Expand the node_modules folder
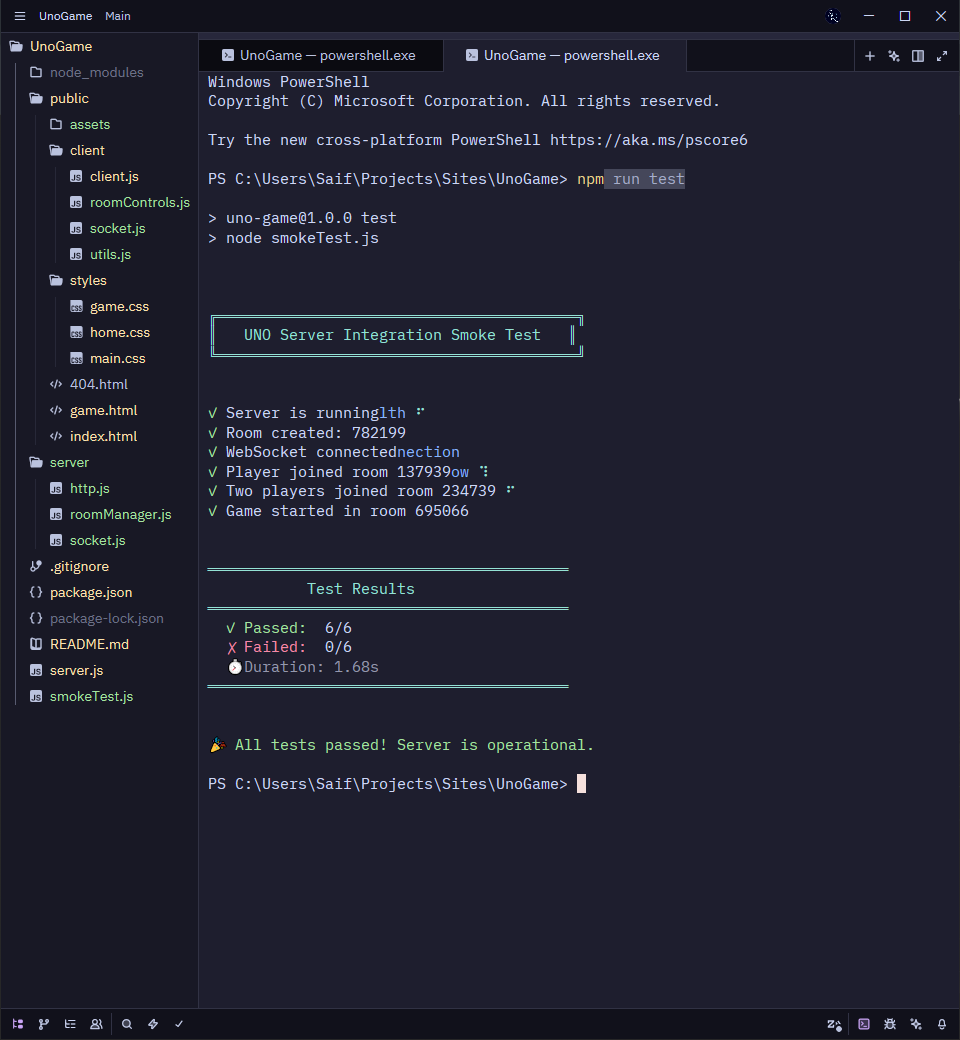 tap(96, 72)
